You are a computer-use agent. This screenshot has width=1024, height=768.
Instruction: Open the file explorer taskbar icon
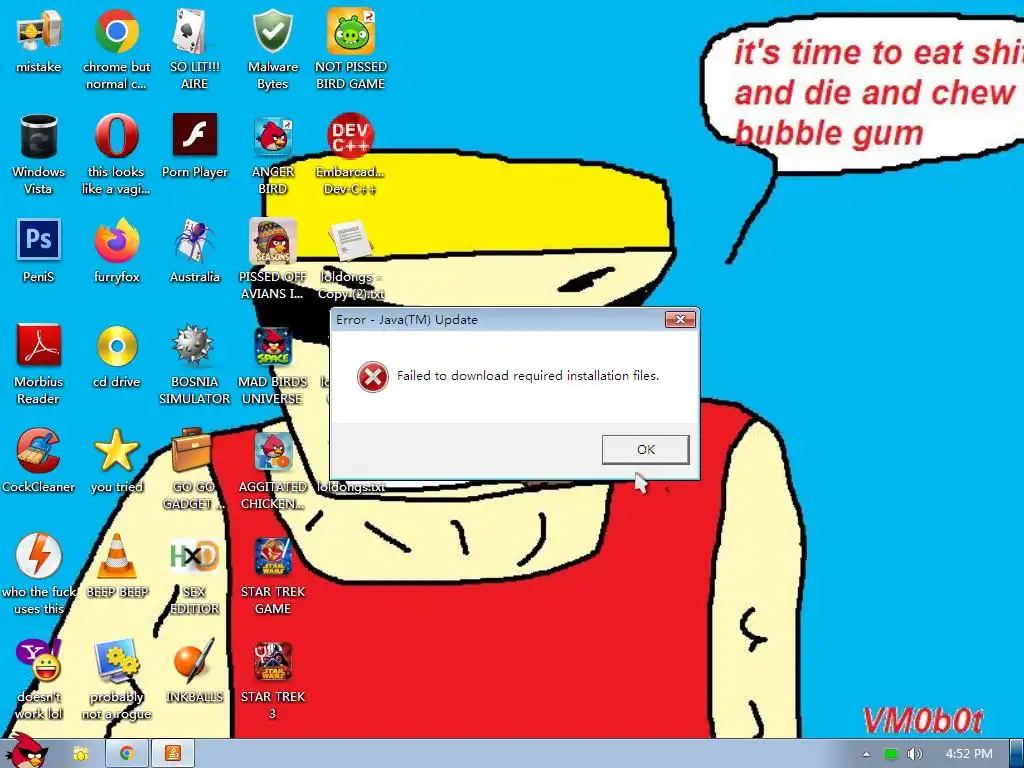click(80, 754)
